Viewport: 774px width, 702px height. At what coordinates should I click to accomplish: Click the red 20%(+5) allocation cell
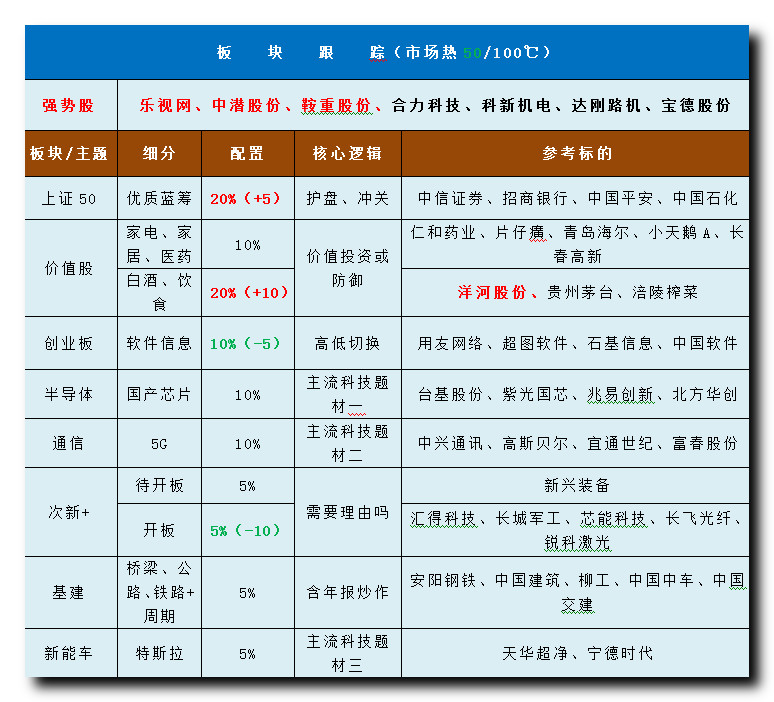coord(247,199)
